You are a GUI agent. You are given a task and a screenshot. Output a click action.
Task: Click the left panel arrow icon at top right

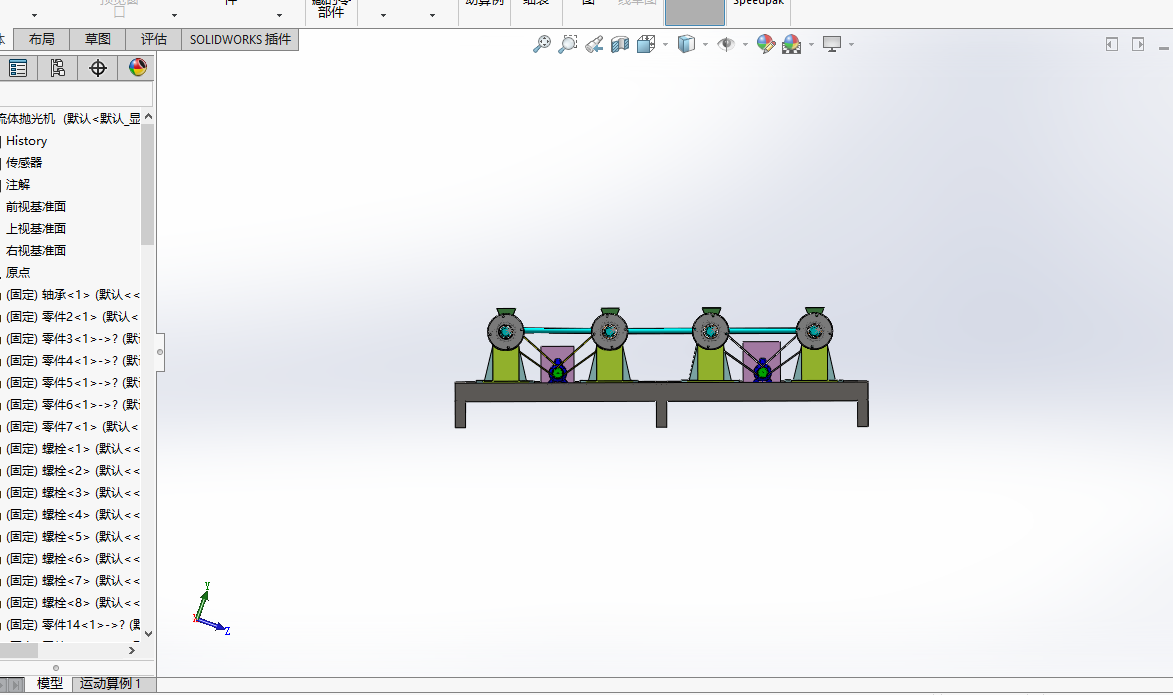coord(1112,44)
